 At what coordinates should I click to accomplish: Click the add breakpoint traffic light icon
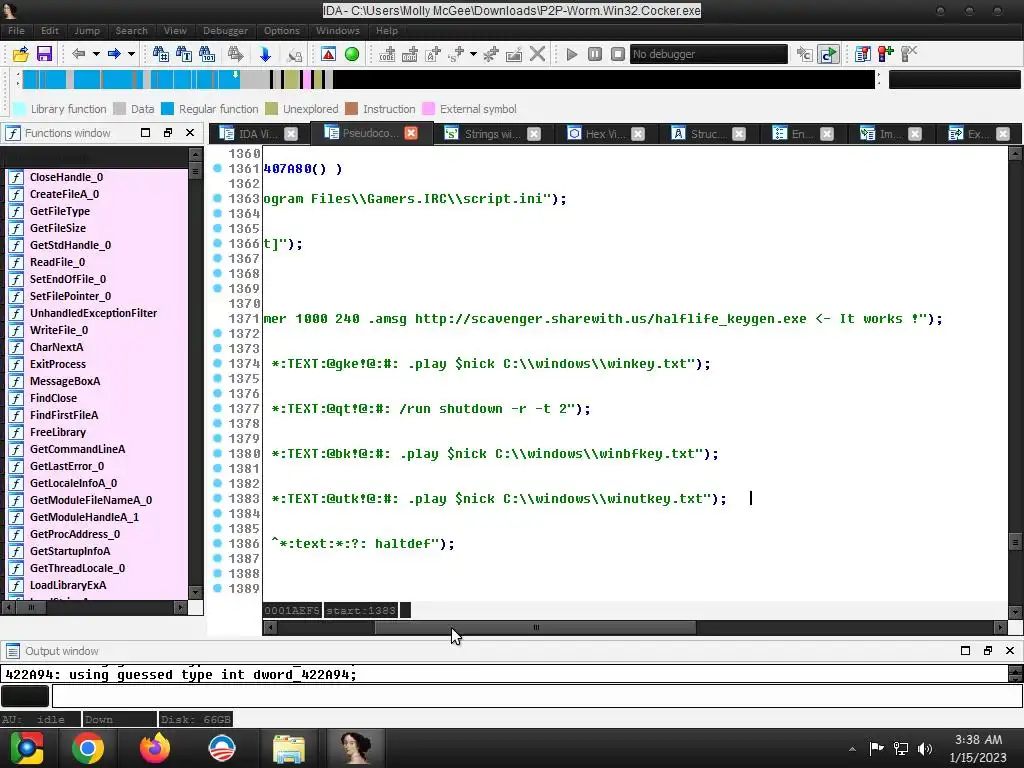tap(886, 54)
